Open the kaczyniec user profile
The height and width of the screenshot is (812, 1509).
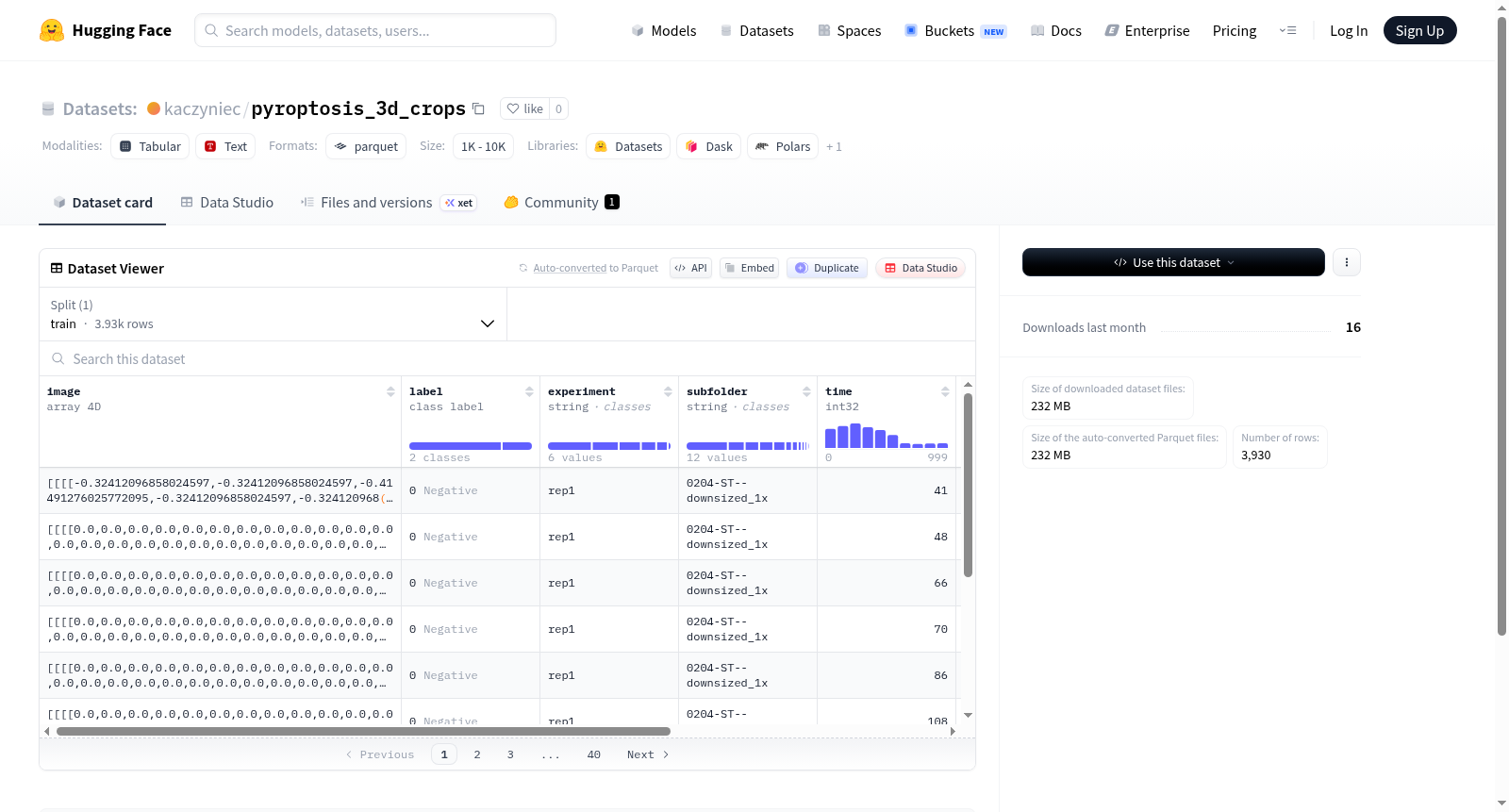(x=202, y=108)
